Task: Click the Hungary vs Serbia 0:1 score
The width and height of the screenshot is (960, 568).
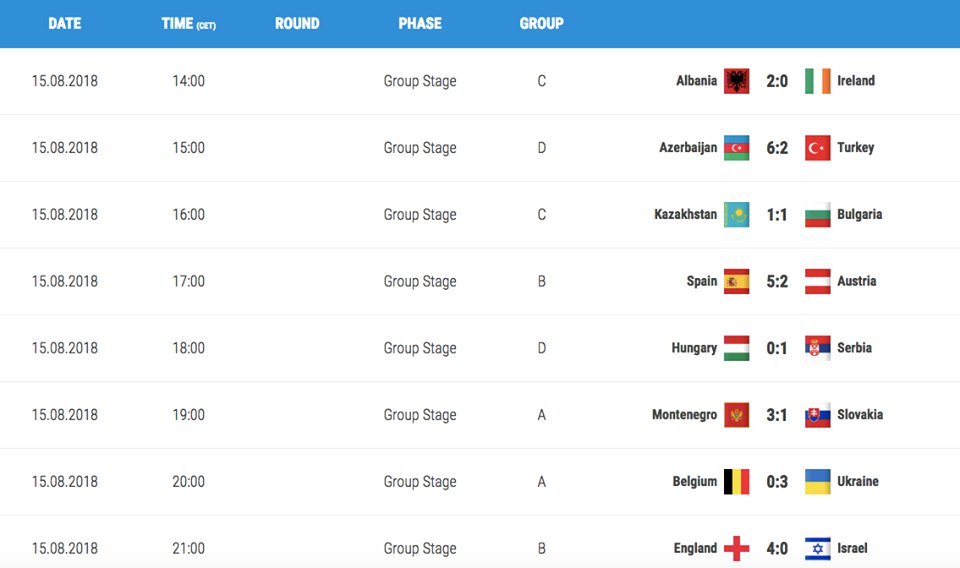Action: (777, 348)
